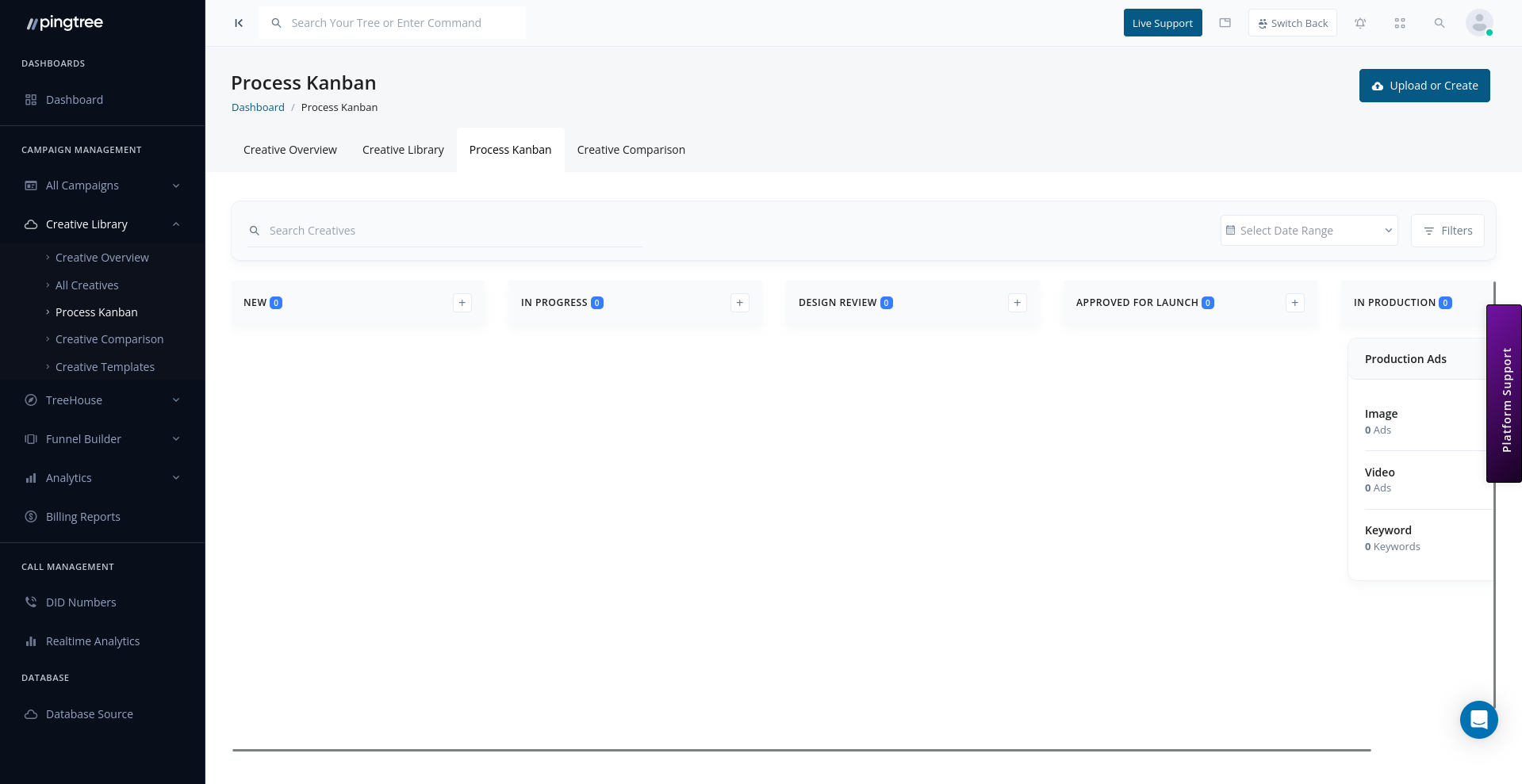Open the user profile avatar
Screen dimensions: 1522x784
[x=1478, y=23]
